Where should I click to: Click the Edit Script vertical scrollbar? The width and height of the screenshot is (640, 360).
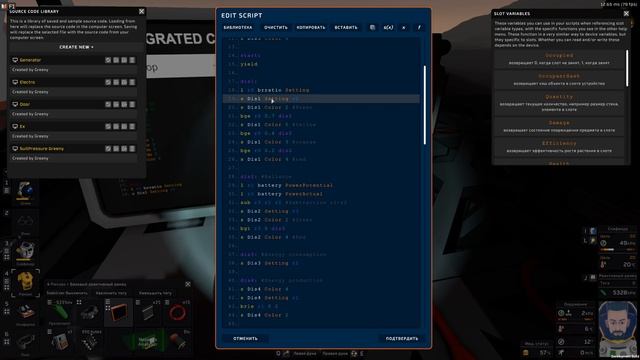tap(425, 105)
